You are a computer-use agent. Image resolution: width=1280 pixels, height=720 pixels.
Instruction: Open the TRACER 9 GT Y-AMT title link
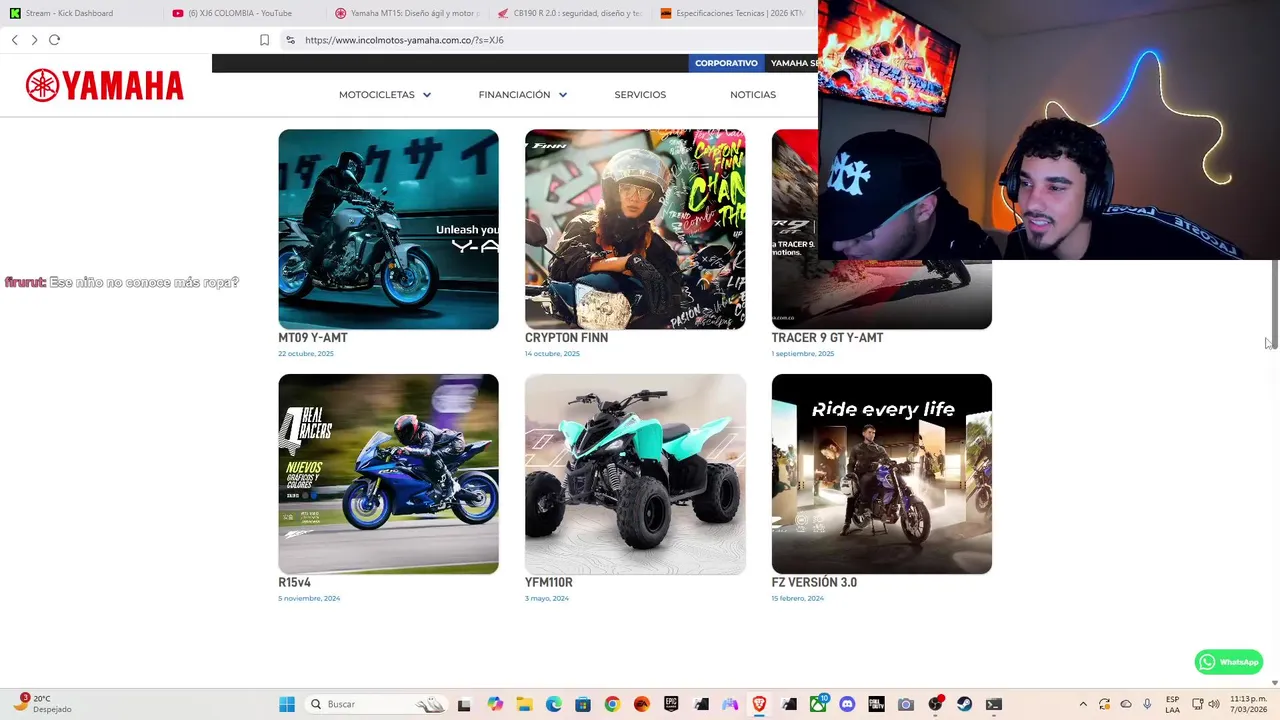(x=827, y=338)
